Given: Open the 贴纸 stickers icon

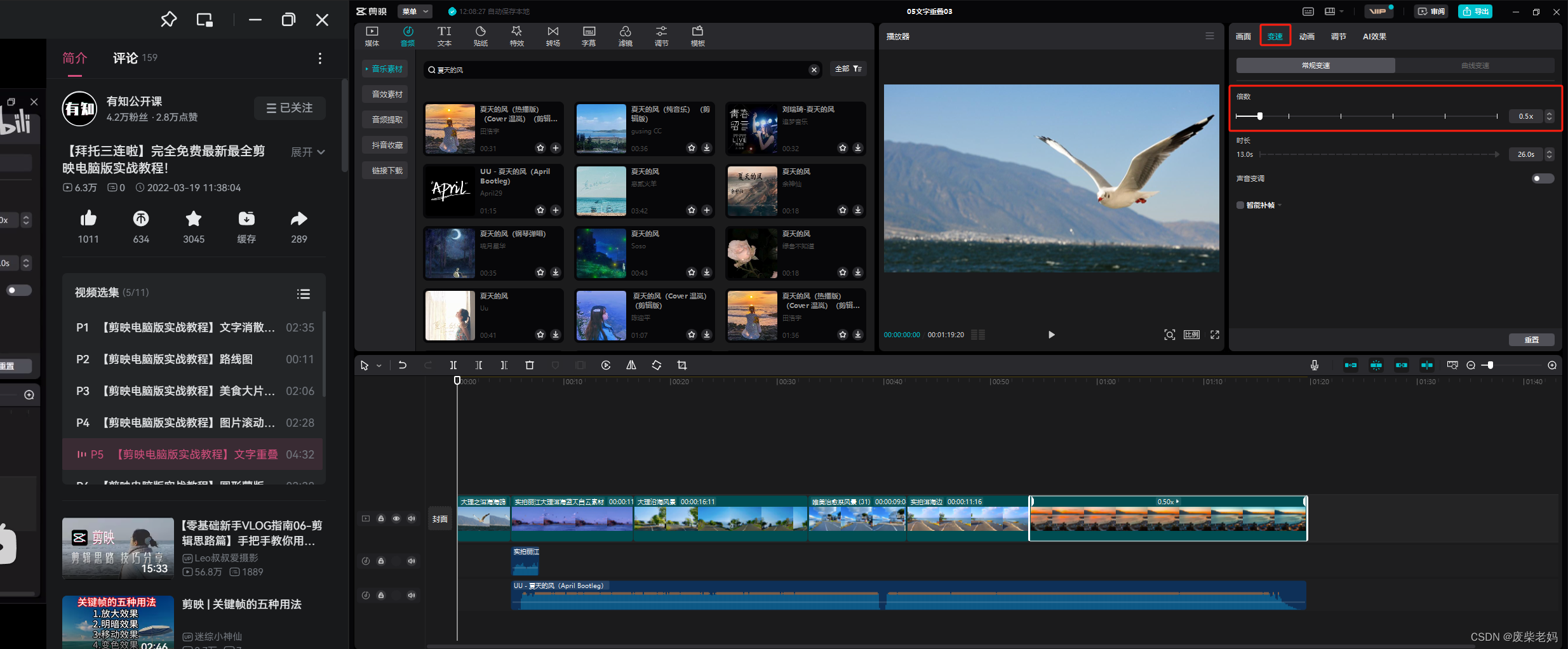Looking at the screenshot, I should pos(481,36).
